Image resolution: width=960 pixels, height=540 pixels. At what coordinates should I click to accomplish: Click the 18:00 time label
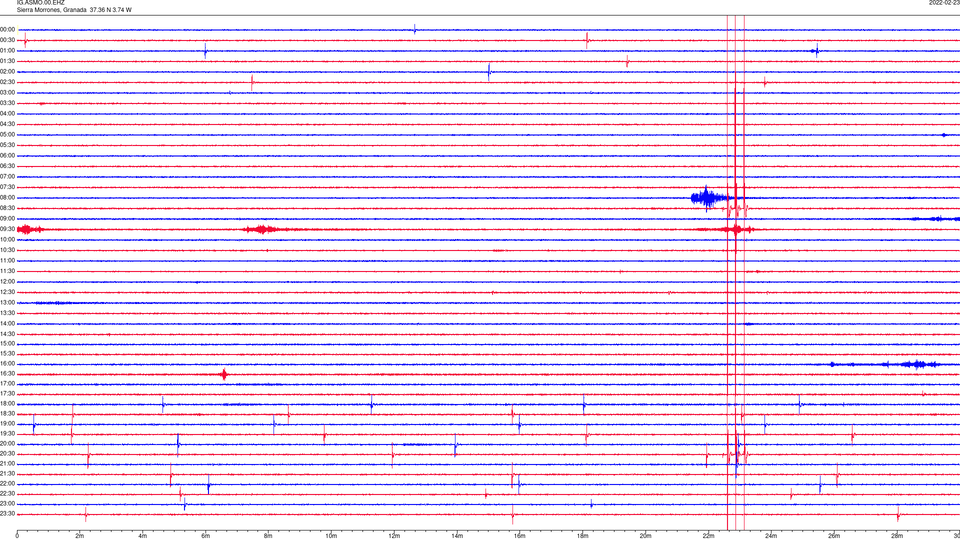tap(7, 404)
